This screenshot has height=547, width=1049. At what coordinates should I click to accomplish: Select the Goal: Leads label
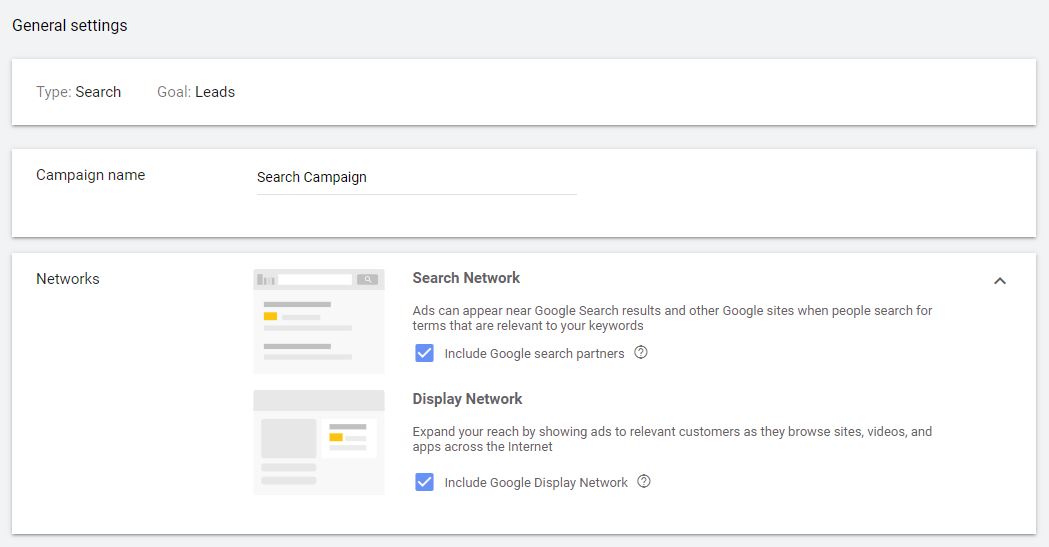point(196,92)
